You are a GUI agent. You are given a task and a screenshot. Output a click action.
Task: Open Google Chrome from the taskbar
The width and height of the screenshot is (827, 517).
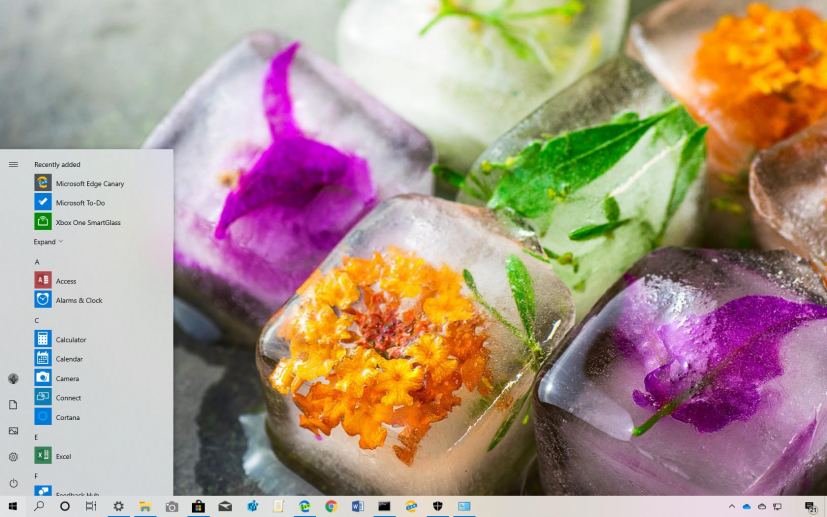click(331, 506)
